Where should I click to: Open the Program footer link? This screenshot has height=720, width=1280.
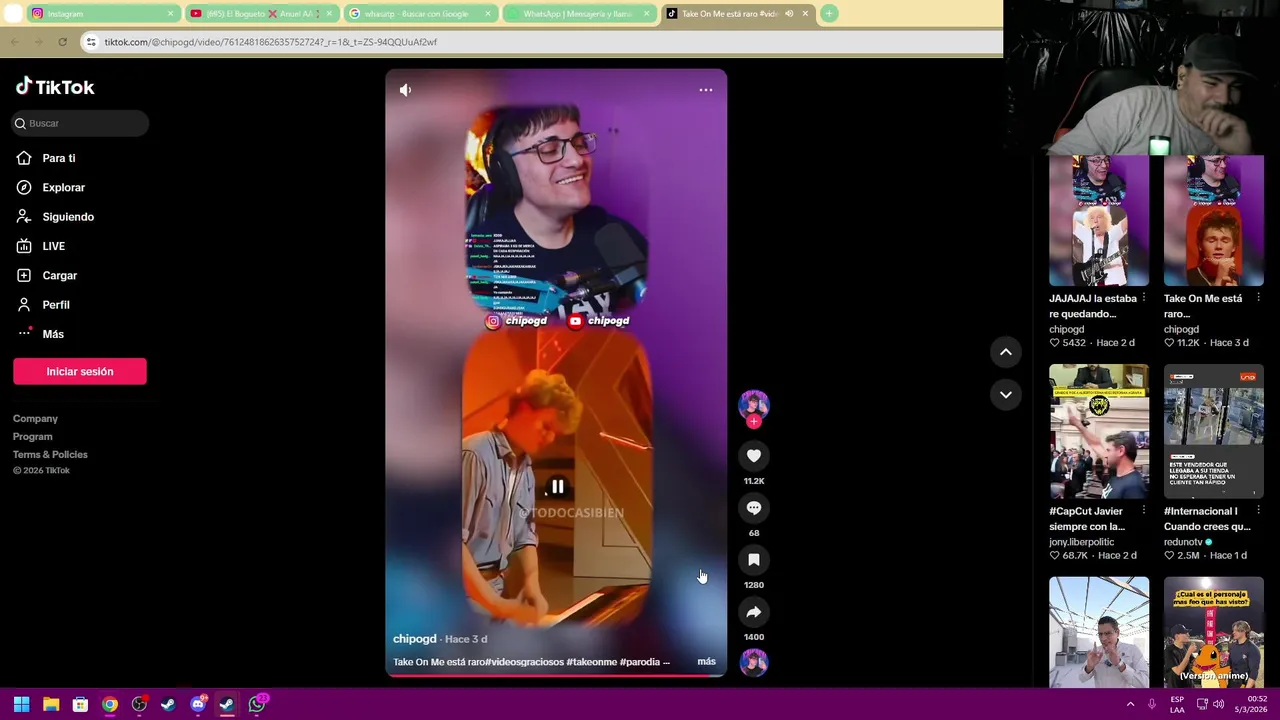(32, 437)
